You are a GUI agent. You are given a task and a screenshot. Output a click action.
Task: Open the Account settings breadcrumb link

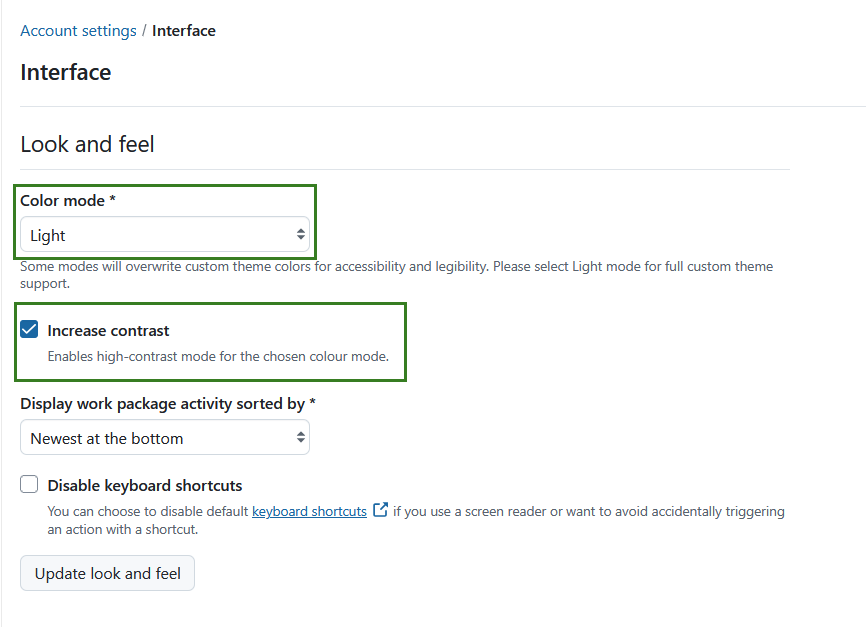[78, 30]
